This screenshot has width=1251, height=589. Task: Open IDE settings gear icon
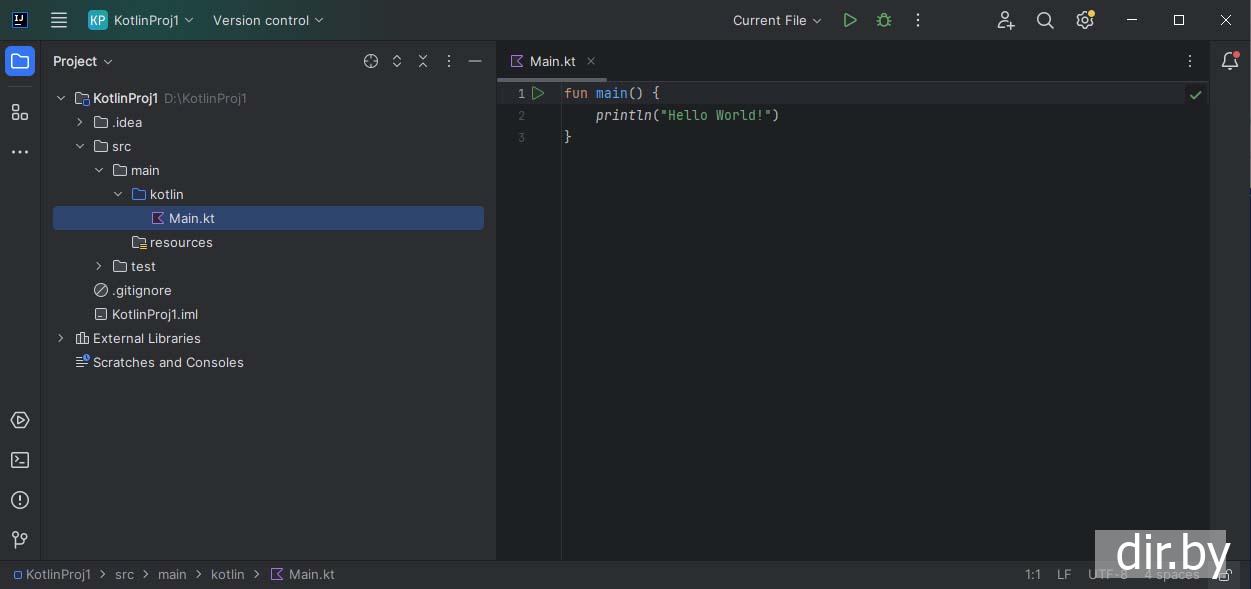pyautogui.click(x=1084, y=20)
